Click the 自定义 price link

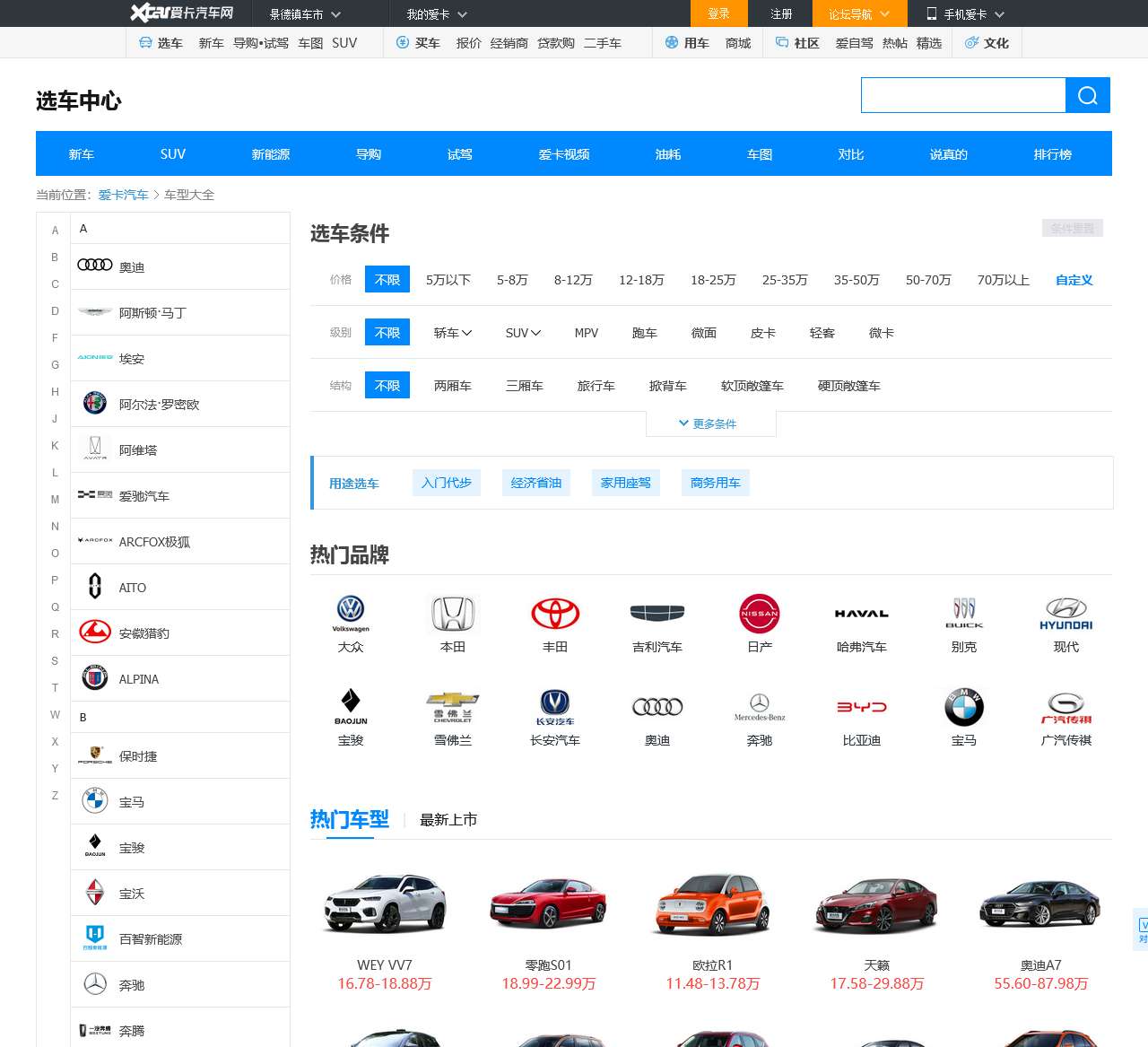(x=1074, y=280)
